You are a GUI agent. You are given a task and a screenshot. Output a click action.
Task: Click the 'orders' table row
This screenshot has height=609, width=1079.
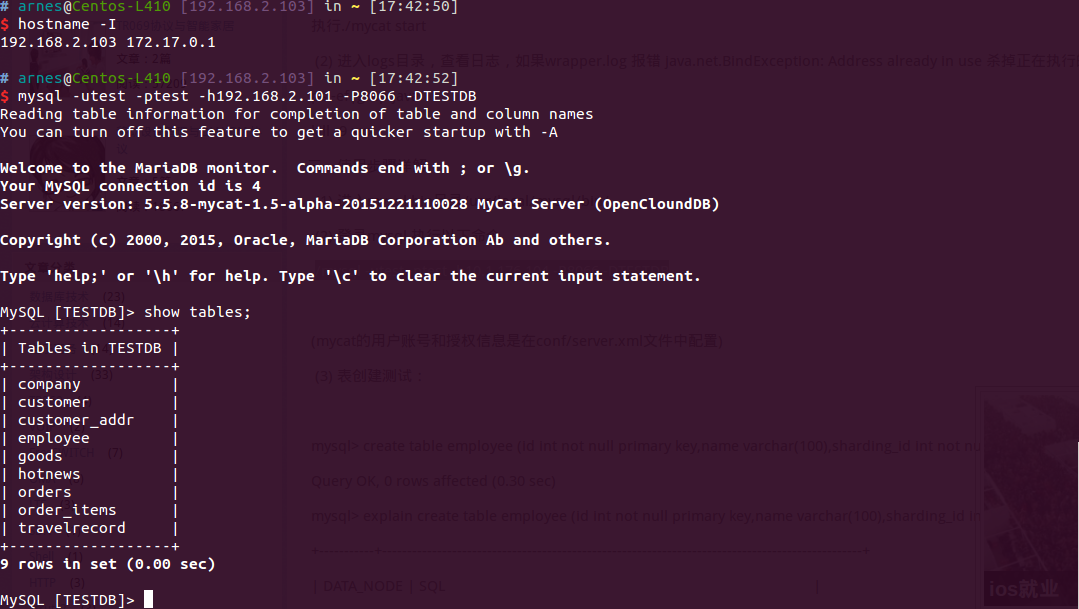click(89, 492)
